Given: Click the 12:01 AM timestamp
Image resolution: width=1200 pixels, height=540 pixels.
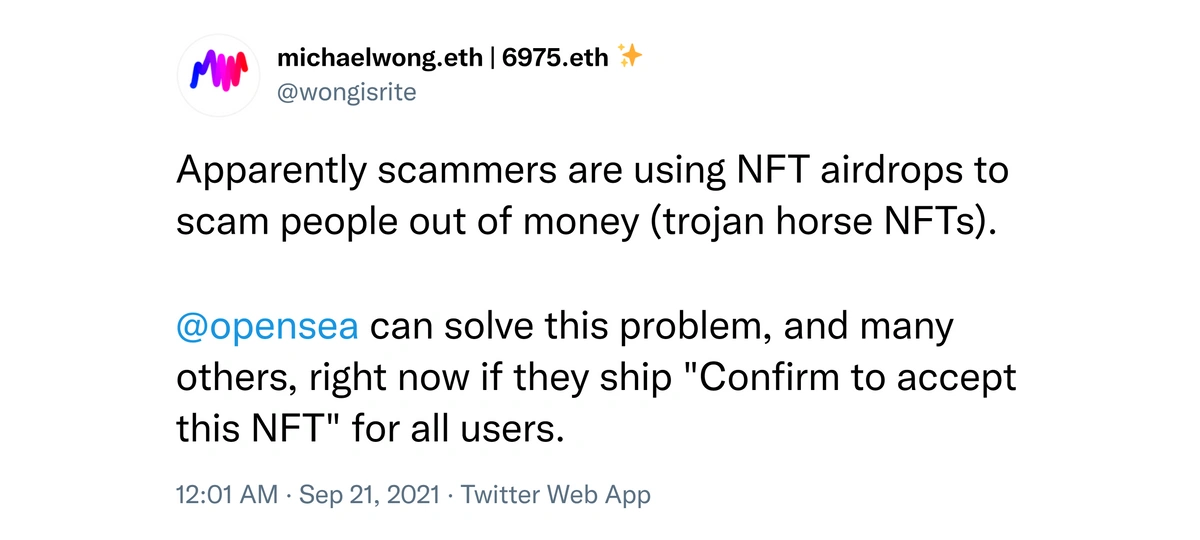Looking at the screenshot, I should click(x=227, y=494).
